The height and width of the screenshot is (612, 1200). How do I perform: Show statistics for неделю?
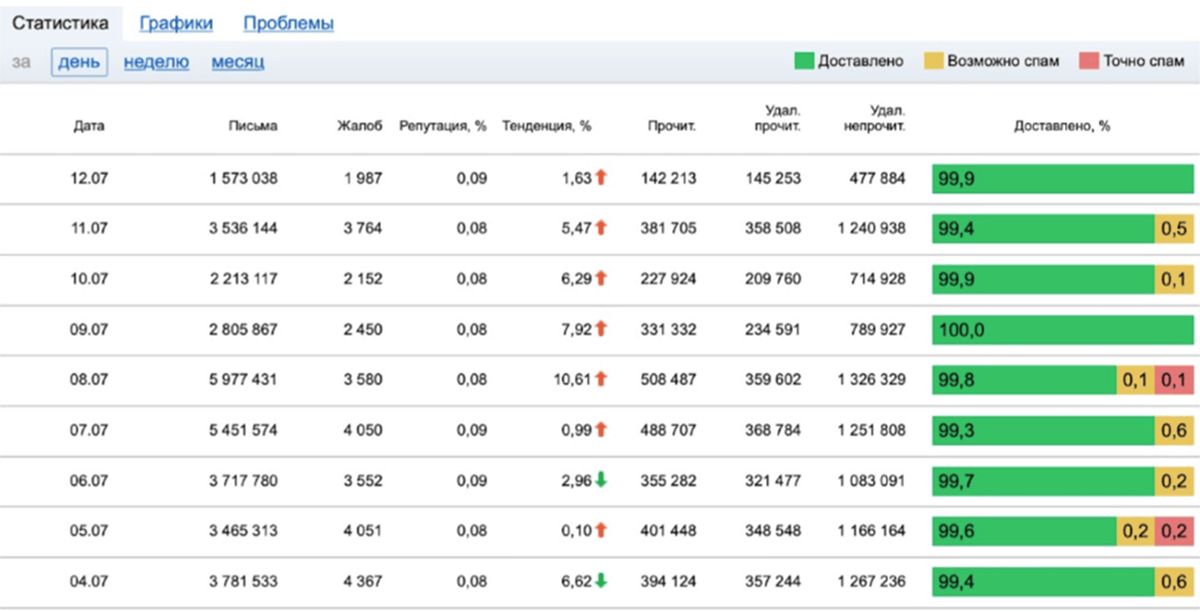[x=156, y=62]
